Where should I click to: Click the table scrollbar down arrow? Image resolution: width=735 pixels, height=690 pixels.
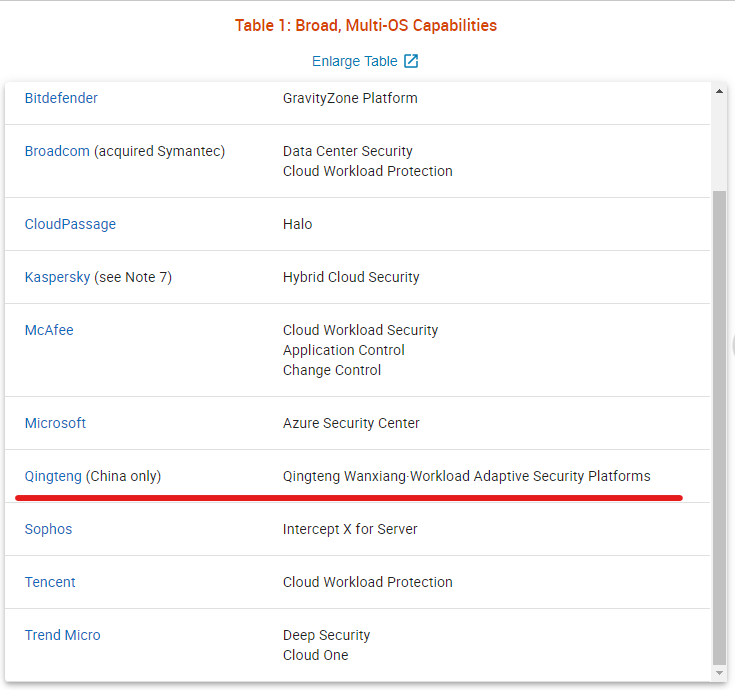click(x=719, y=673)
